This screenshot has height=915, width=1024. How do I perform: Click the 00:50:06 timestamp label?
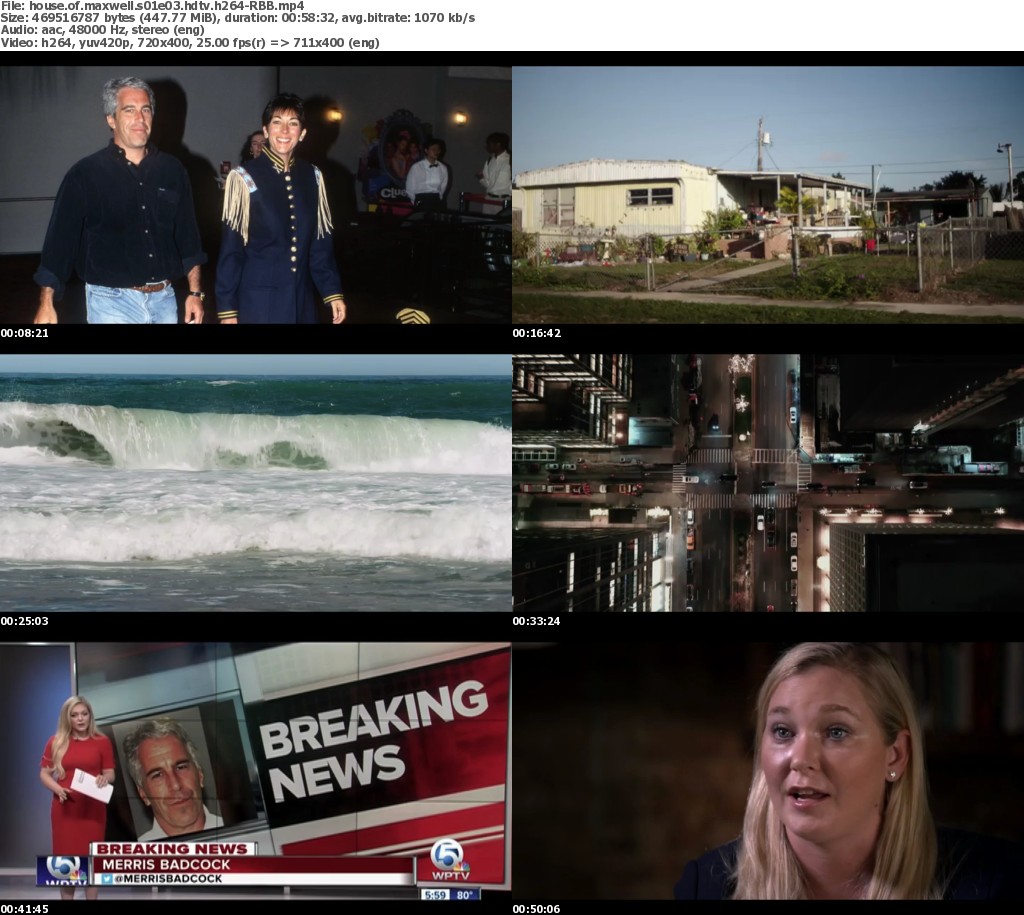537,908
